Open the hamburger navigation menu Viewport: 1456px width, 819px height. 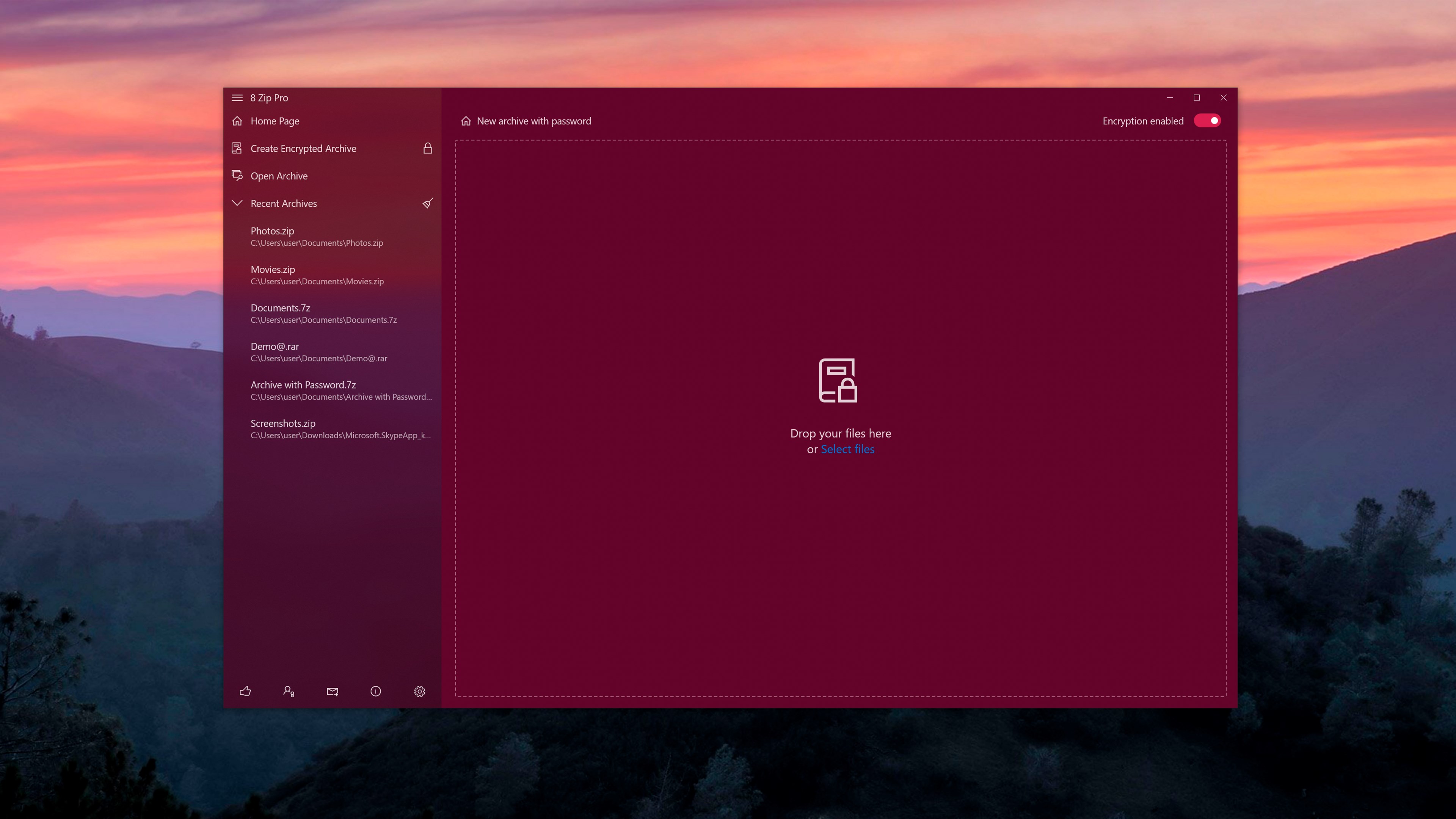[237, 98]
